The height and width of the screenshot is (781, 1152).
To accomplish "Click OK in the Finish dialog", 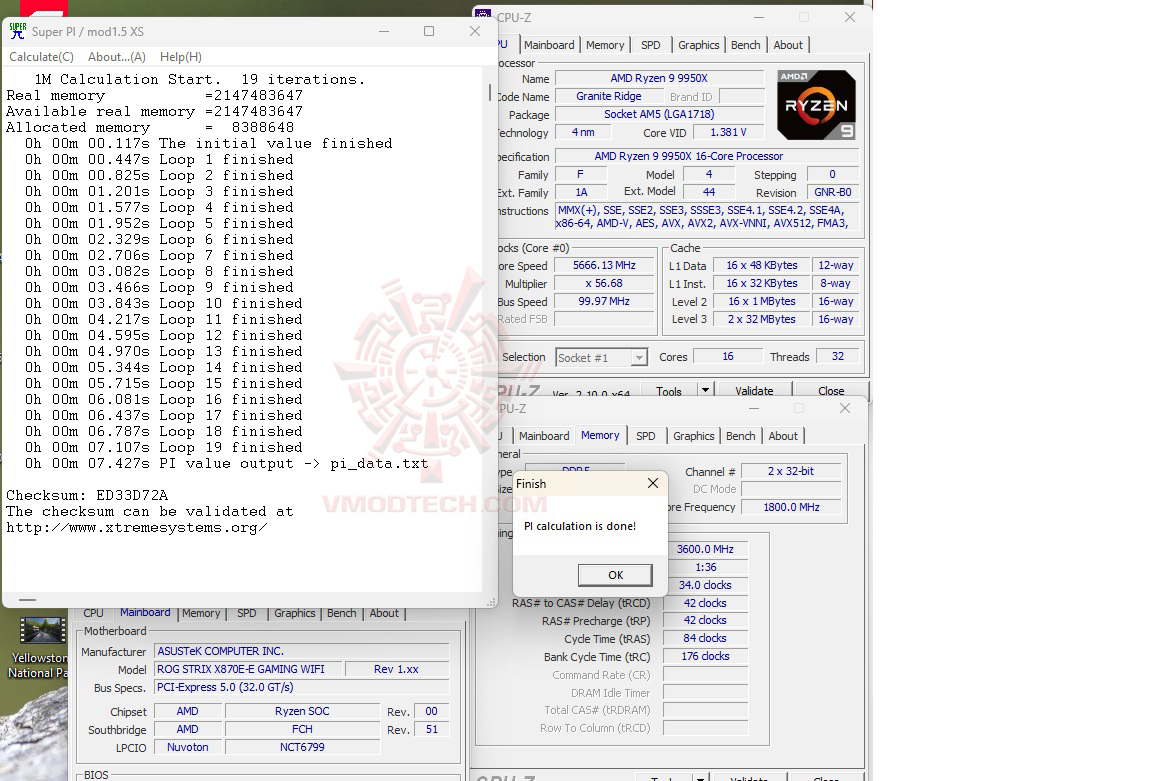I will [x=615, y=575].
